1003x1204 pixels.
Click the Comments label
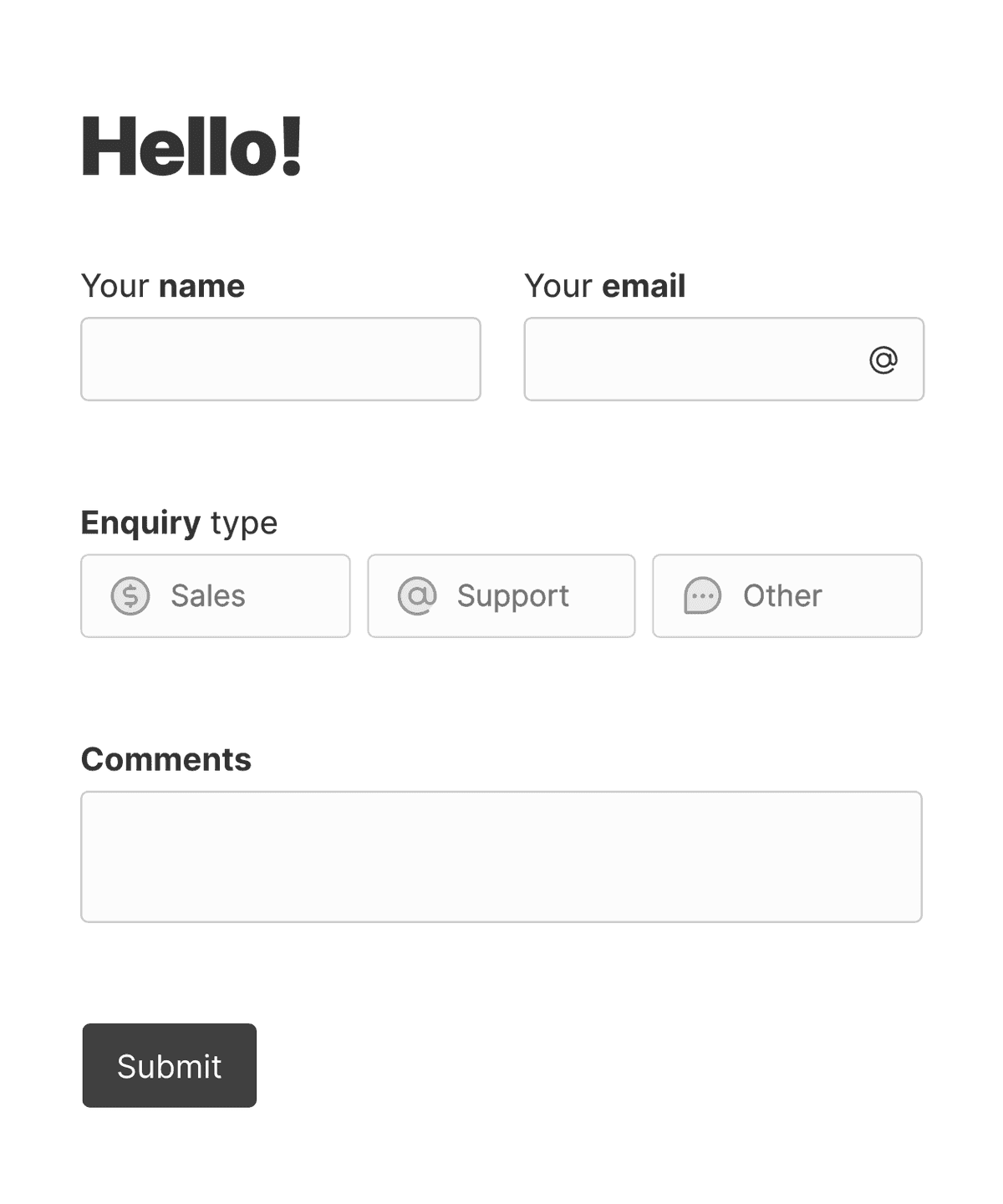165,759
